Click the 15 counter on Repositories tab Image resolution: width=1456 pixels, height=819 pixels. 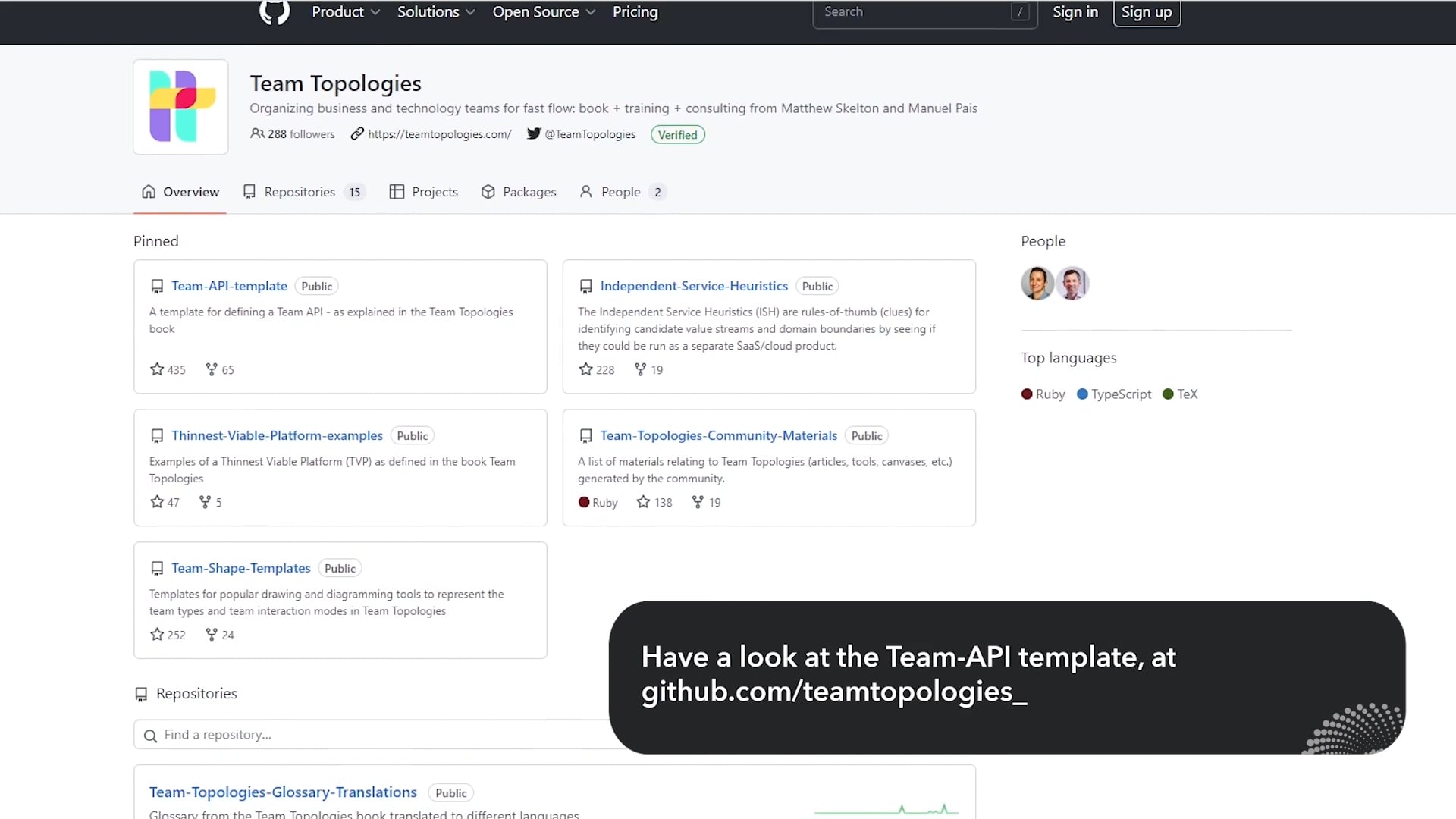[355, 192]
